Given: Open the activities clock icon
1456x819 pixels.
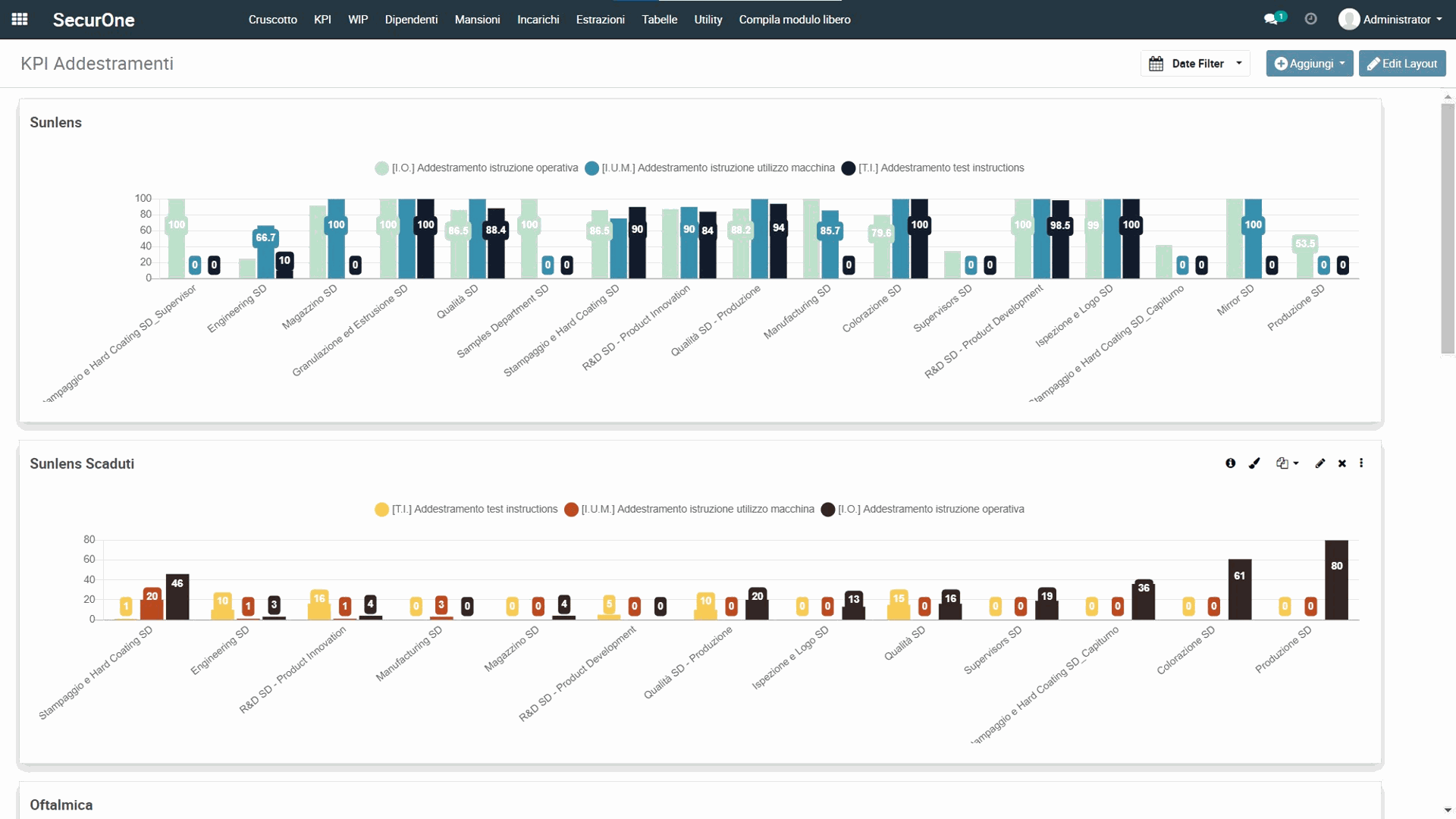Looking at the screenshot, I should tap(1310, 20).
